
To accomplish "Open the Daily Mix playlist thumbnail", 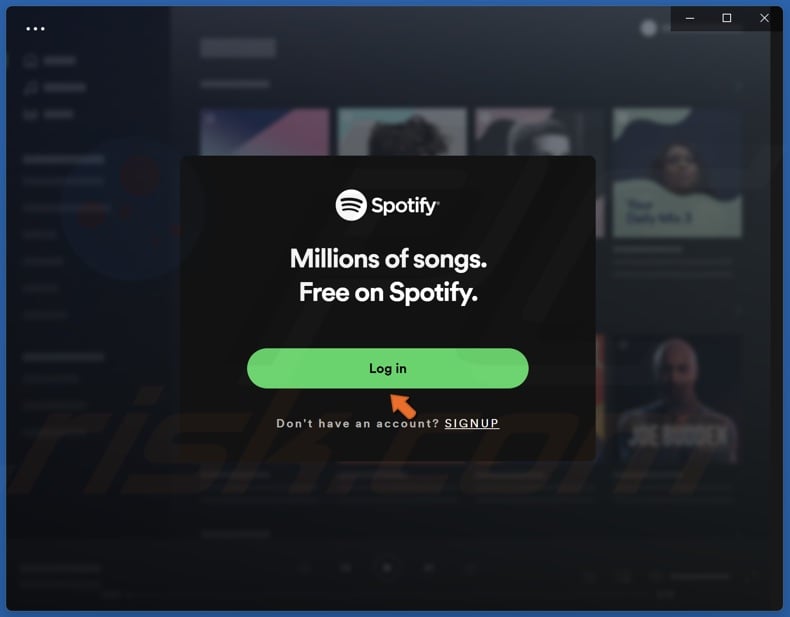I will click(677, 173).
